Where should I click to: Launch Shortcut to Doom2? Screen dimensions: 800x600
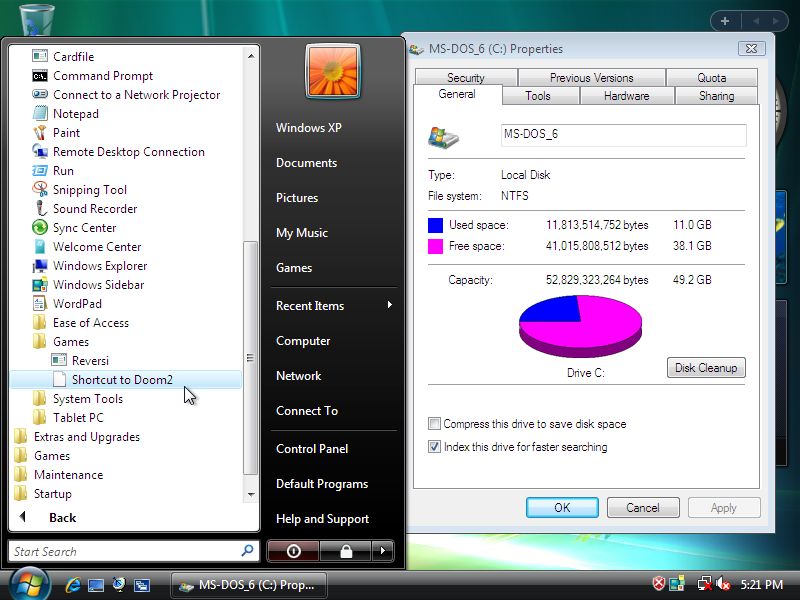pos(126,380)
